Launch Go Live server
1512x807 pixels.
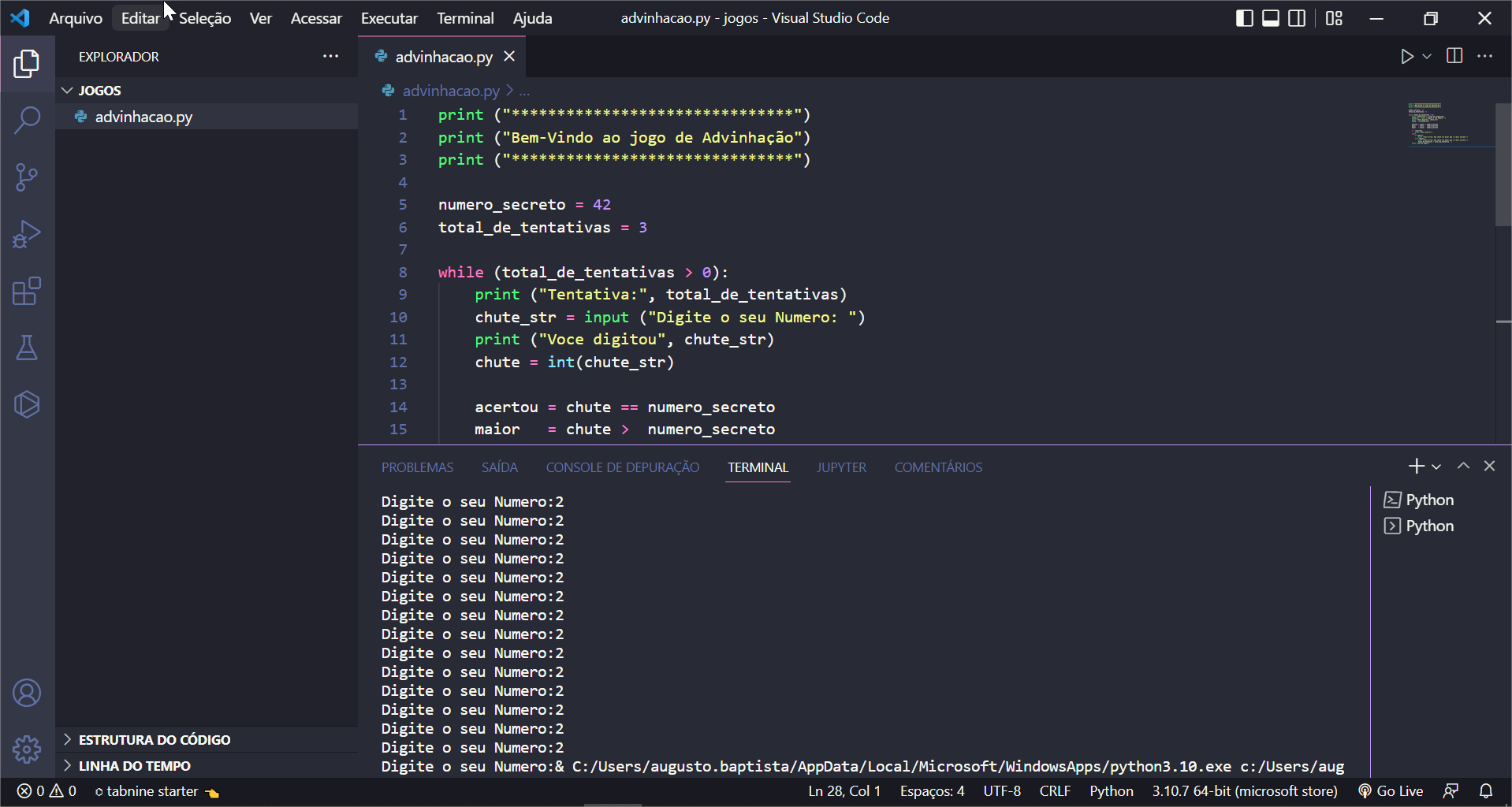1391,791
